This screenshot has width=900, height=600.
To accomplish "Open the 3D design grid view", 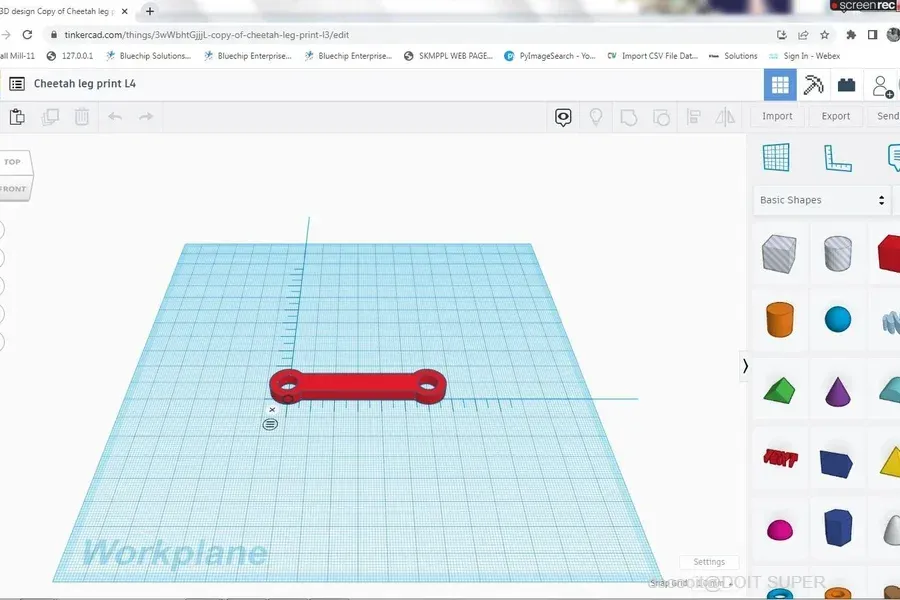I will (780, 85).
